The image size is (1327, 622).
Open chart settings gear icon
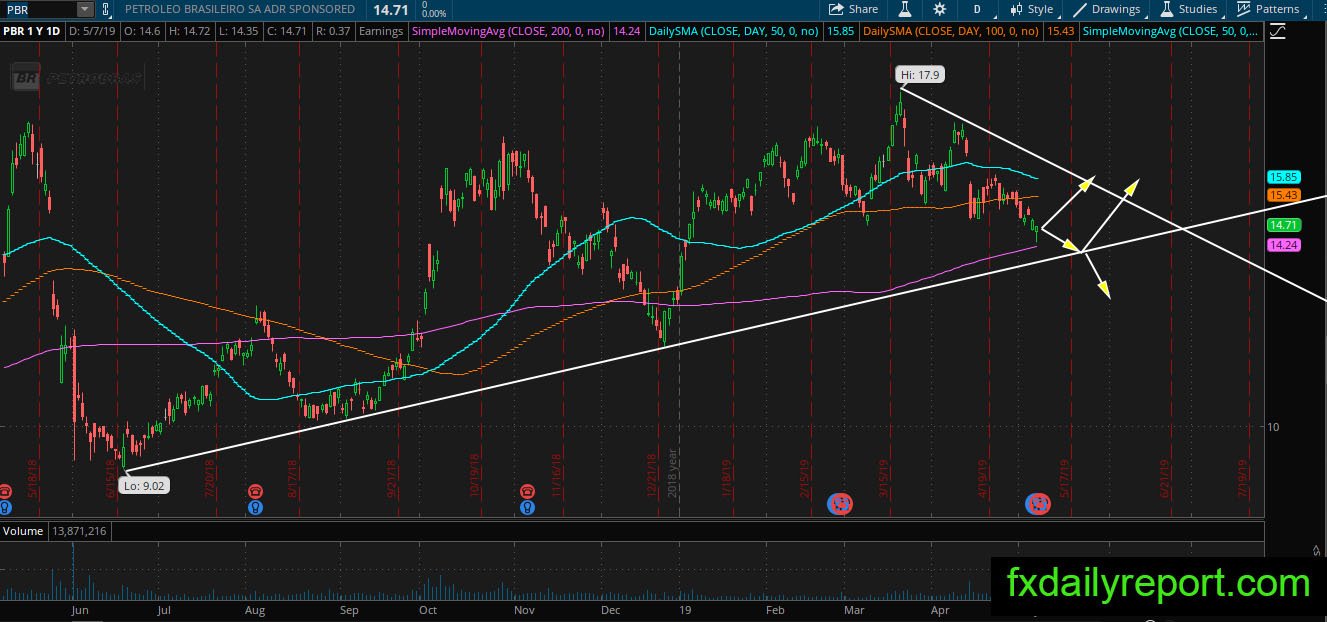tap(939, 9)
